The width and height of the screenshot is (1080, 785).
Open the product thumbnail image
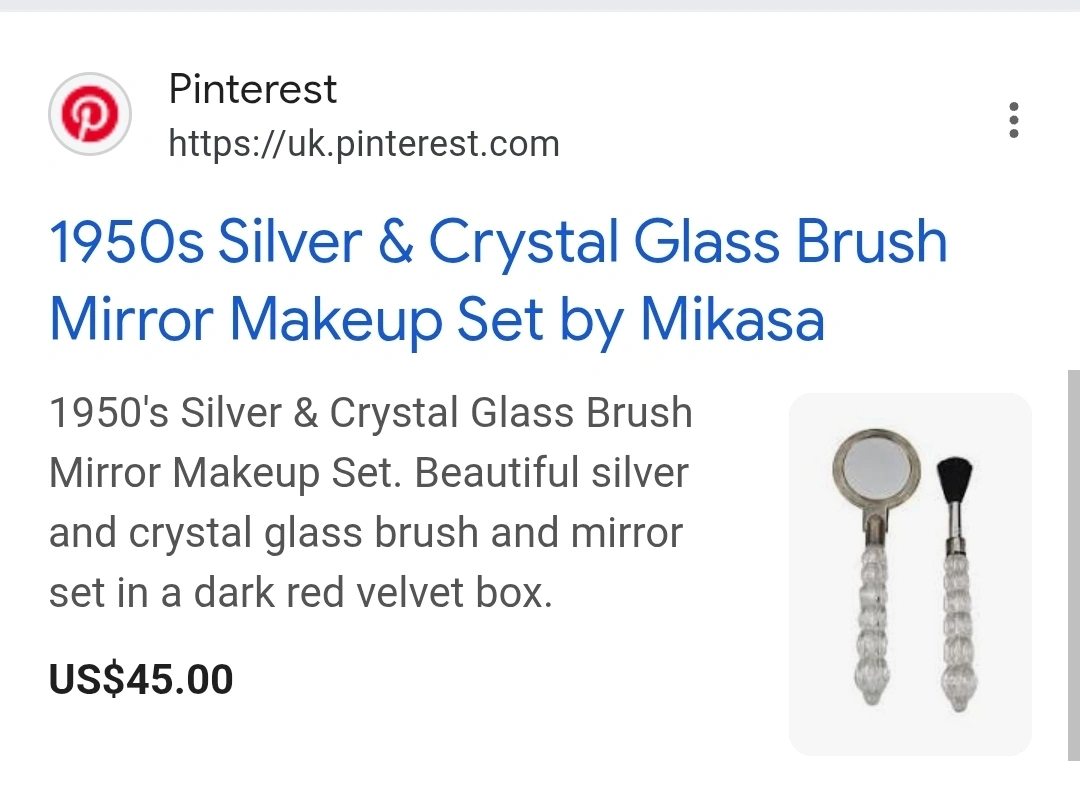click(x=910, y=574)
